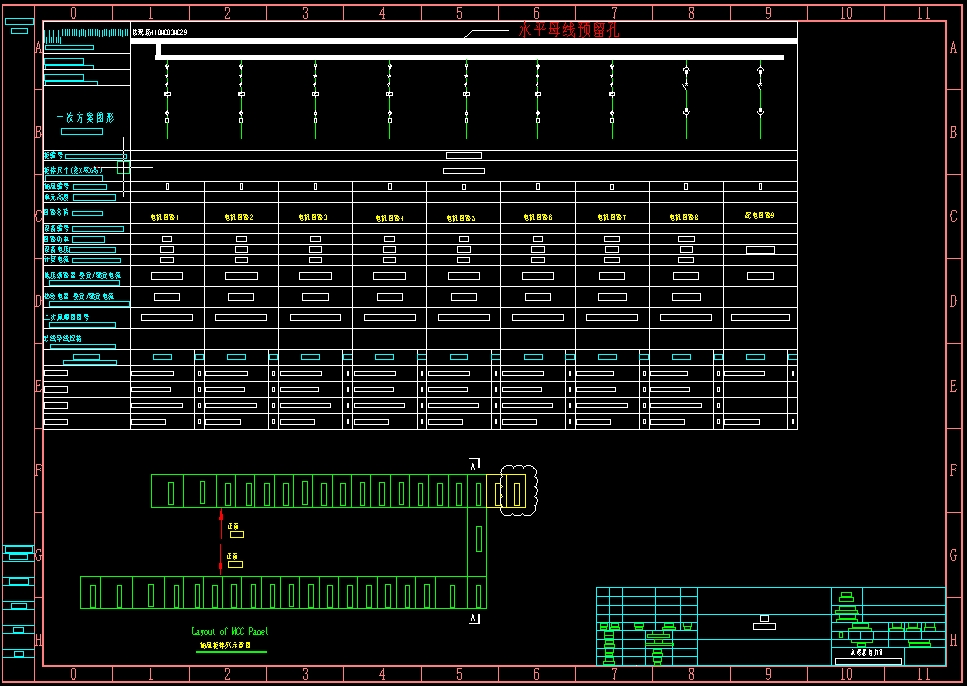
Task: Select the lower red arrow between panel rows
Action: (221, 559)
